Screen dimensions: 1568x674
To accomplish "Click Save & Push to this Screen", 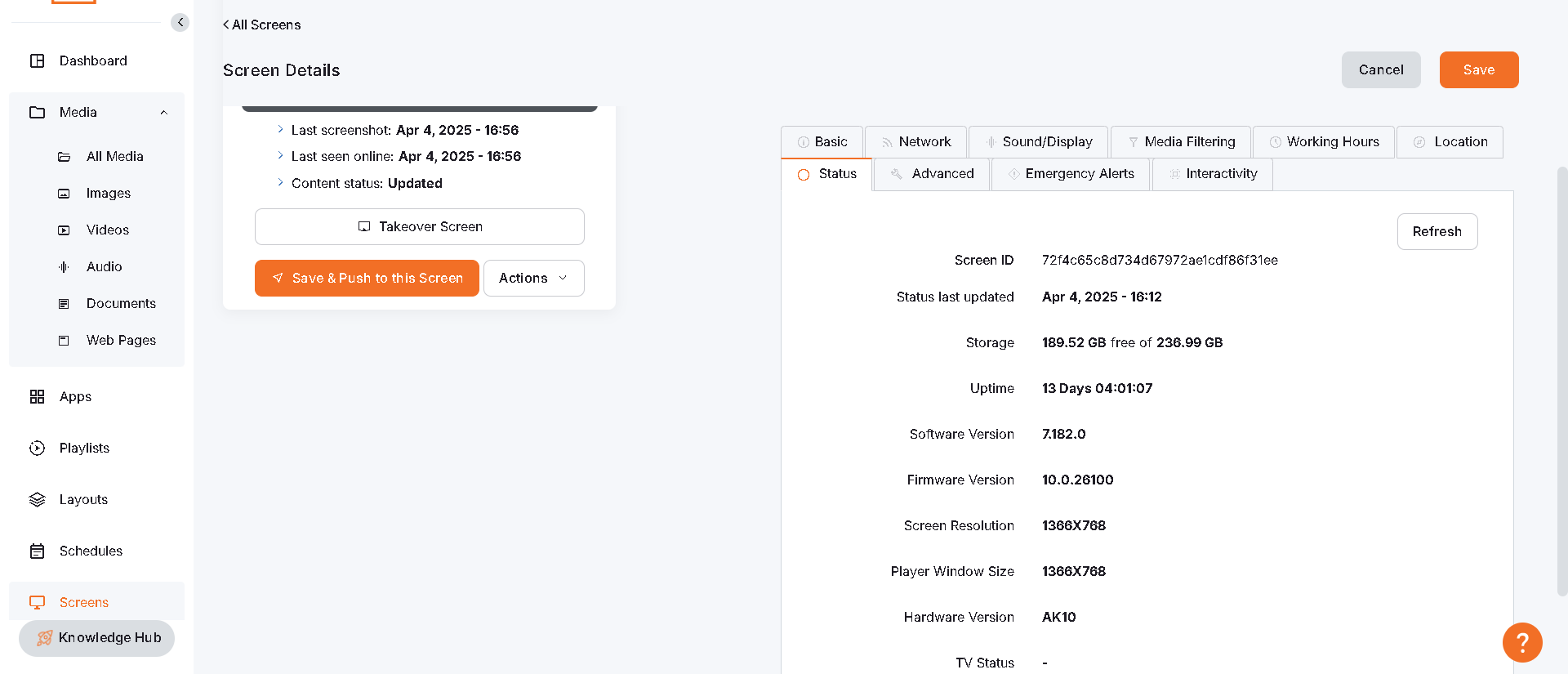I will (367, 279).
